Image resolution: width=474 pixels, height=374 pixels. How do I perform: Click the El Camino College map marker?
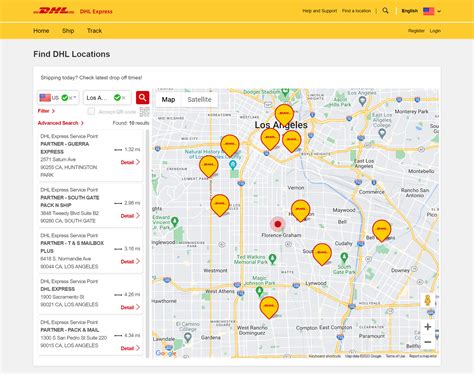pos(188,337)
